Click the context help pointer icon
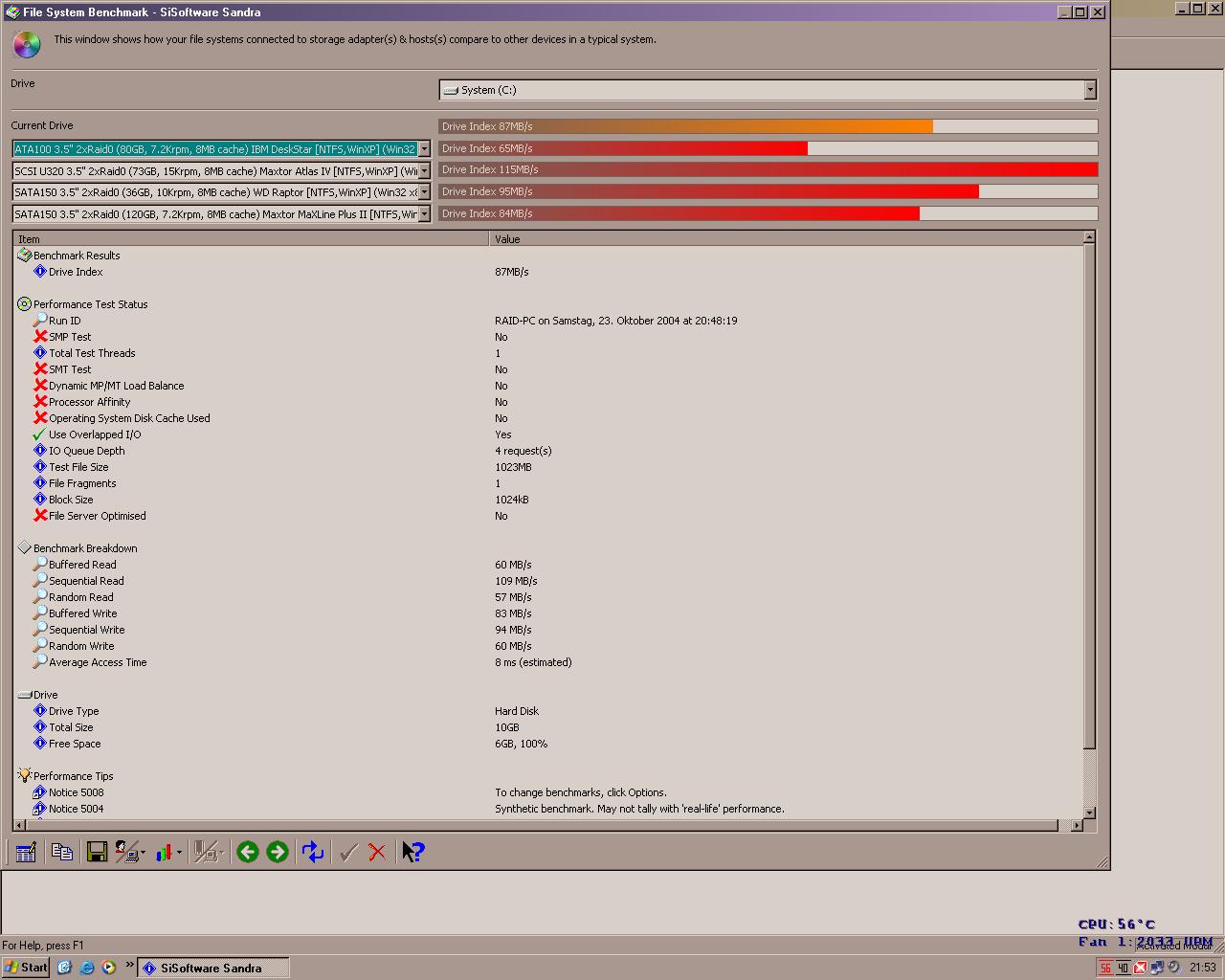 (x=412, y=852)
